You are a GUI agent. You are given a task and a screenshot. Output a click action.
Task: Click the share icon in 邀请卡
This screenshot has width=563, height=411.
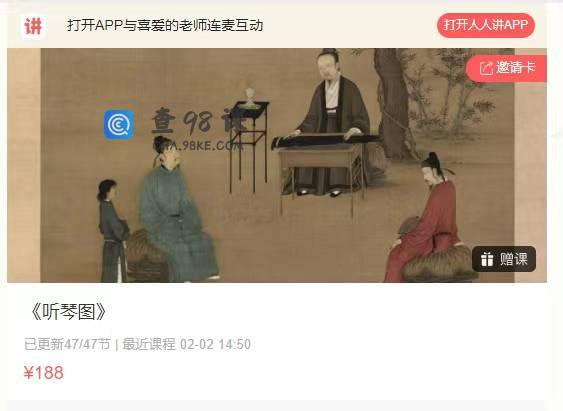486,68
